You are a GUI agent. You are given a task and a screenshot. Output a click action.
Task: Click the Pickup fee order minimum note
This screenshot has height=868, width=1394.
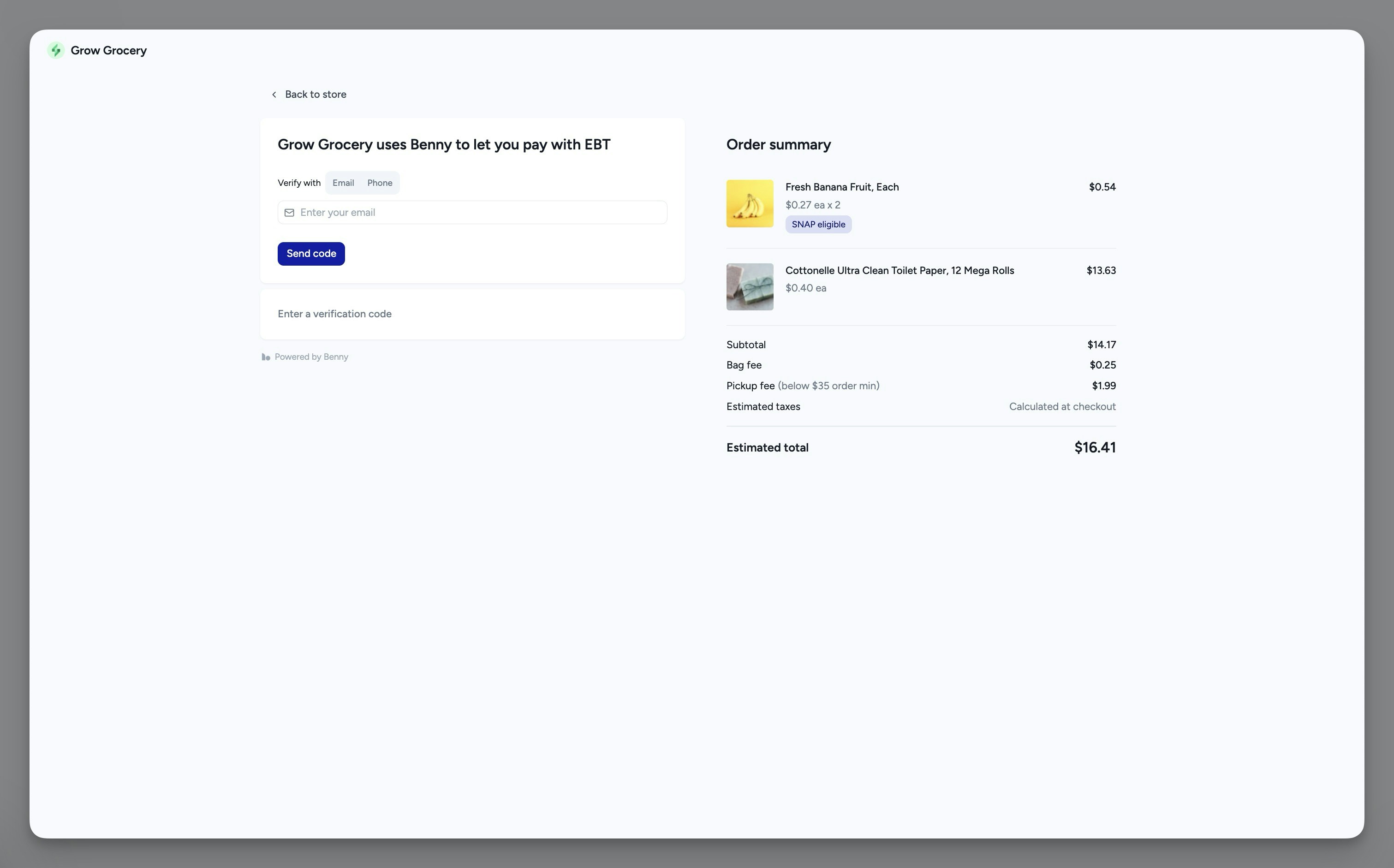coord(828,386)
